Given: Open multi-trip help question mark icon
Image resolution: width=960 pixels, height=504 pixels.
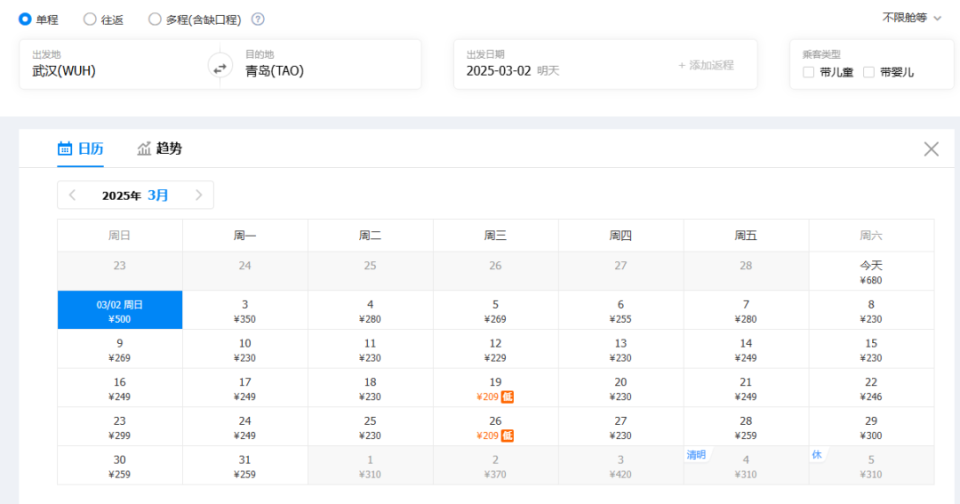Looking at the screenshot, I should point(258,19).
